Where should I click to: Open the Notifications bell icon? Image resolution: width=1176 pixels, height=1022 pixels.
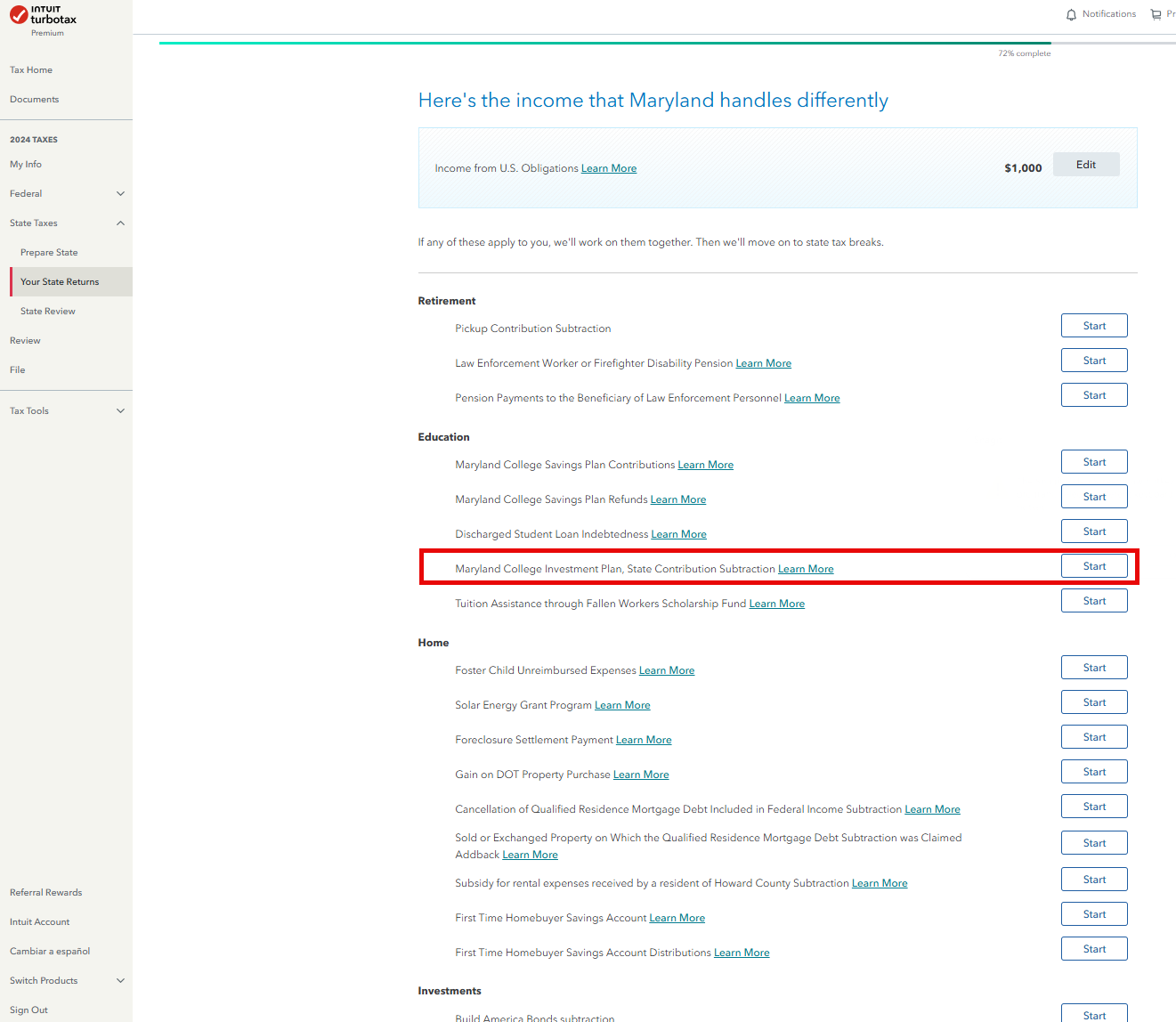1071,14
